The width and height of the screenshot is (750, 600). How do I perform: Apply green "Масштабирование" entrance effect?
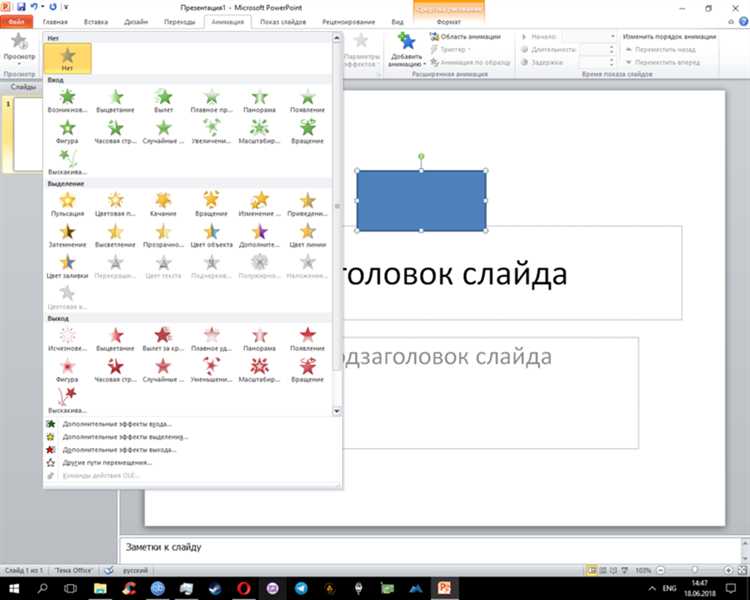259,132
